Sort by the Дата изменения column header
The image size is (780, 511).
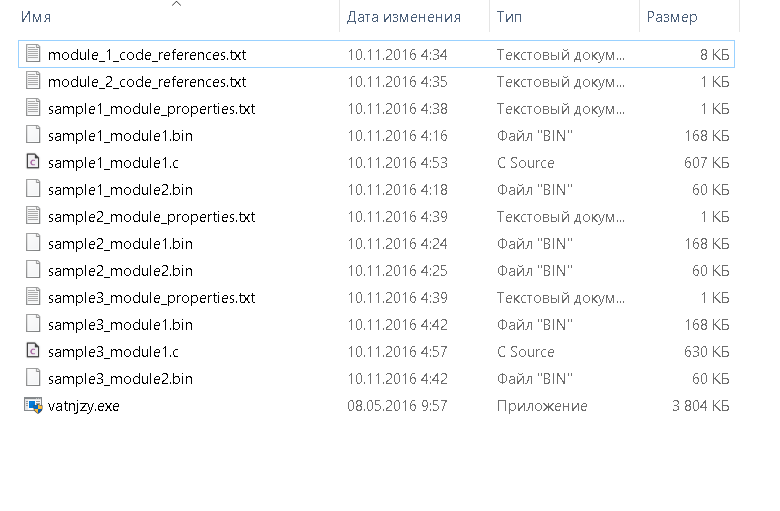[404, 17]
